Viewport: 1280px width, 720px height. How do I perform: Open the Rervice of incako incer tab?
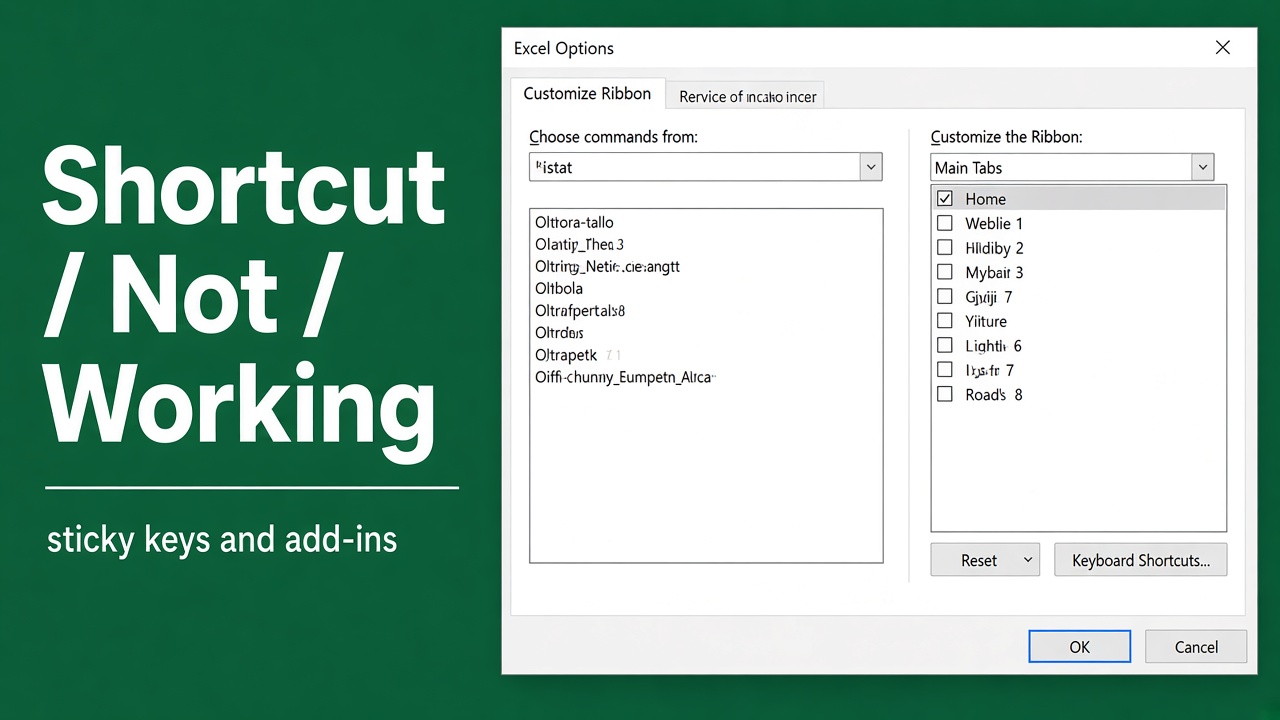tap(747, 97)
